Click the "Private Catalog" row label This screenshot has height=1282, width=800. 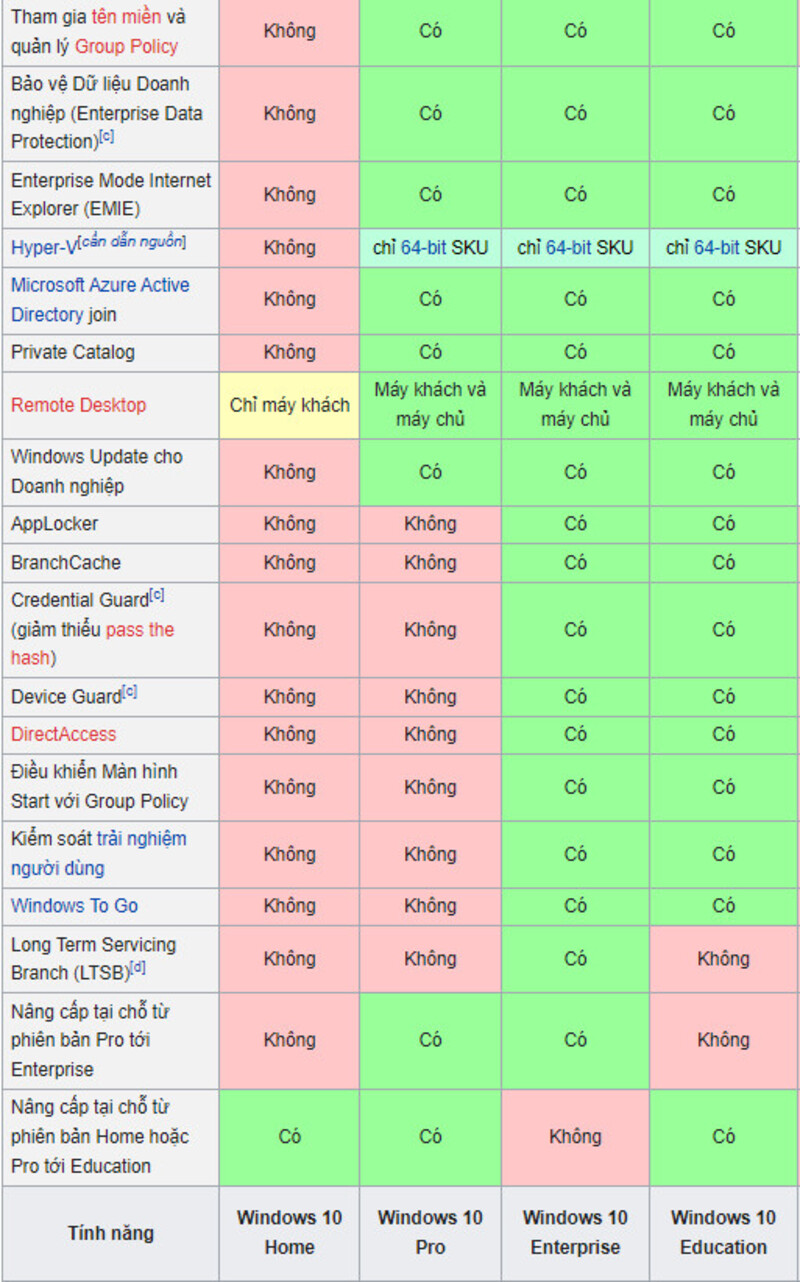pos(73,352)
